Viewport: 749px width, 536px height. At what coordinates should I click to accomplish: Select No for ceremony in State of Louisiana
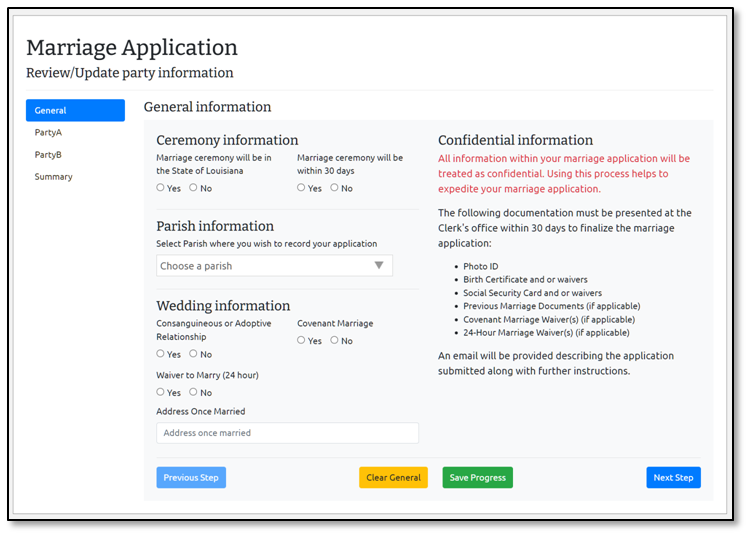click(194, 188)
